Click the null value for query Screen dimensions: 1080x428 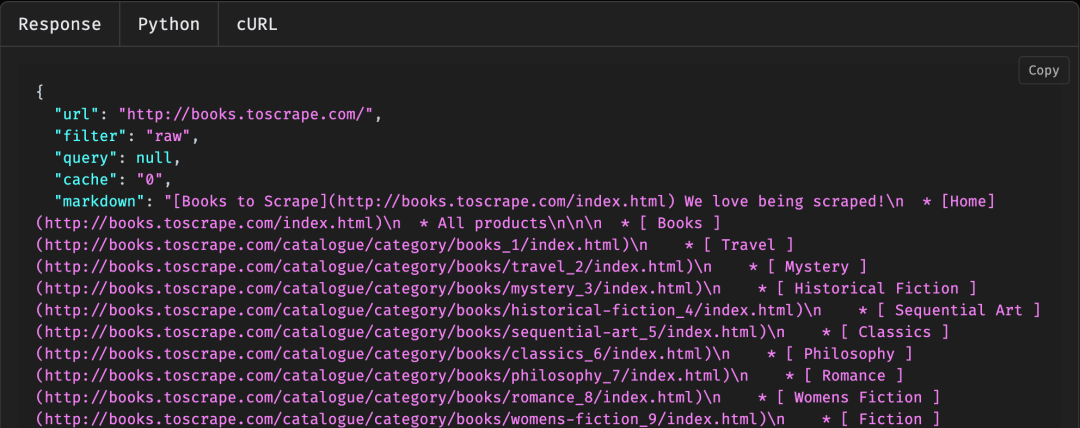[154, 159]
